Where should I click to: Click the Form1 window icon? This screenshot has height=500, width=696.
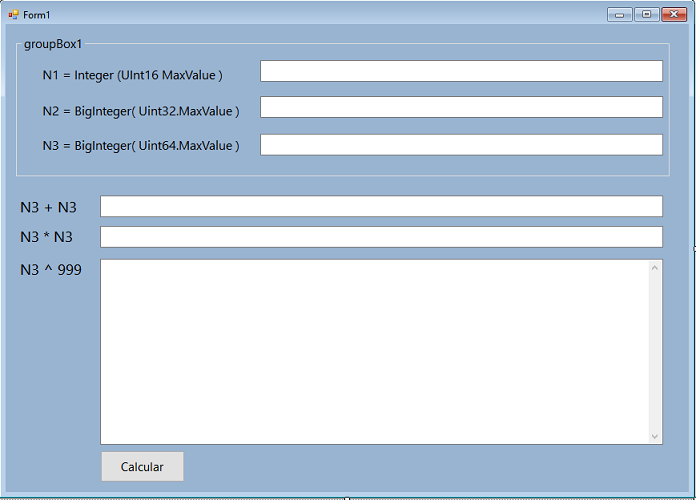[x=13, y=15]
